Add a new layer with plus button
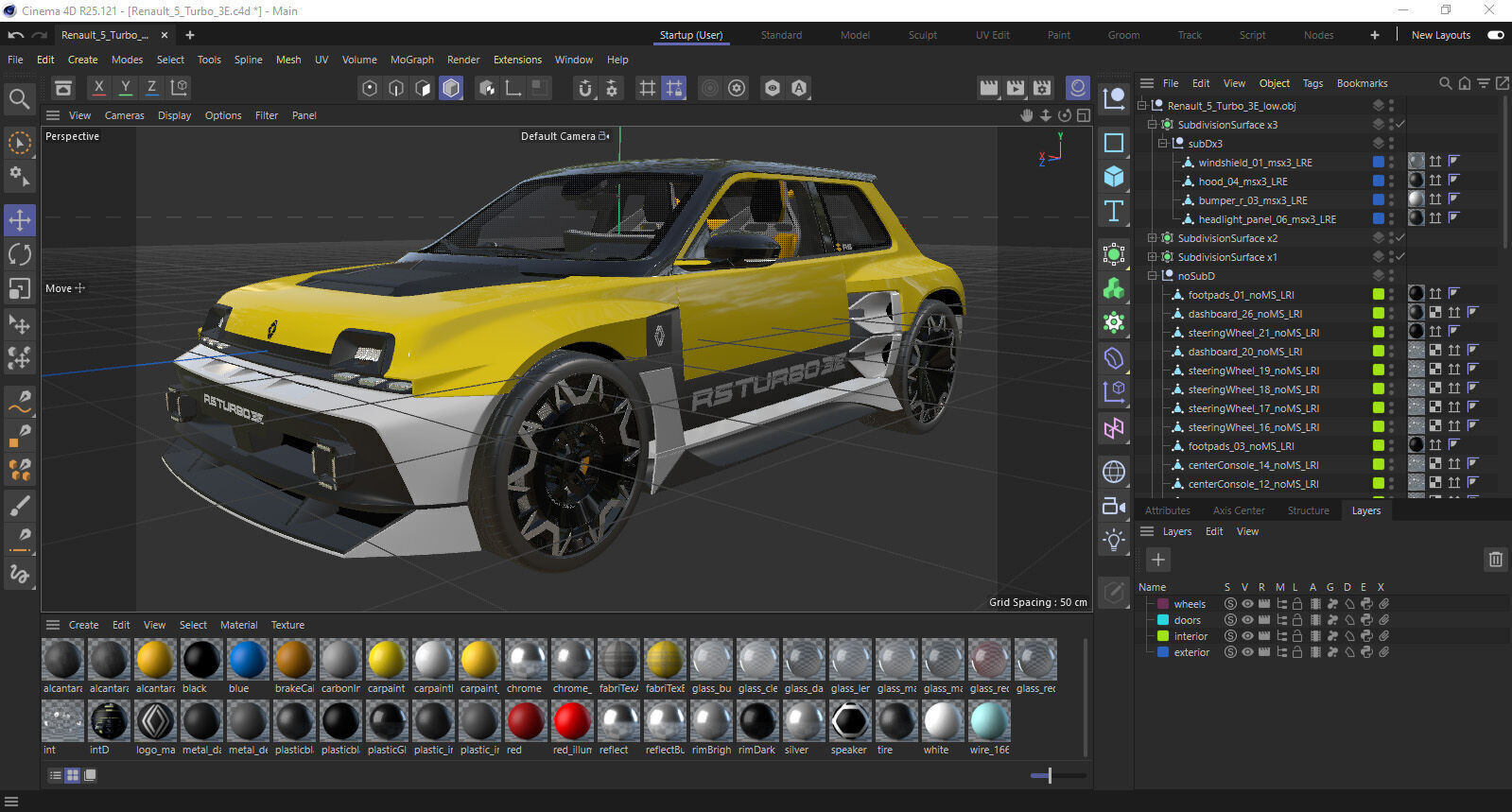 click(1157, 560)
